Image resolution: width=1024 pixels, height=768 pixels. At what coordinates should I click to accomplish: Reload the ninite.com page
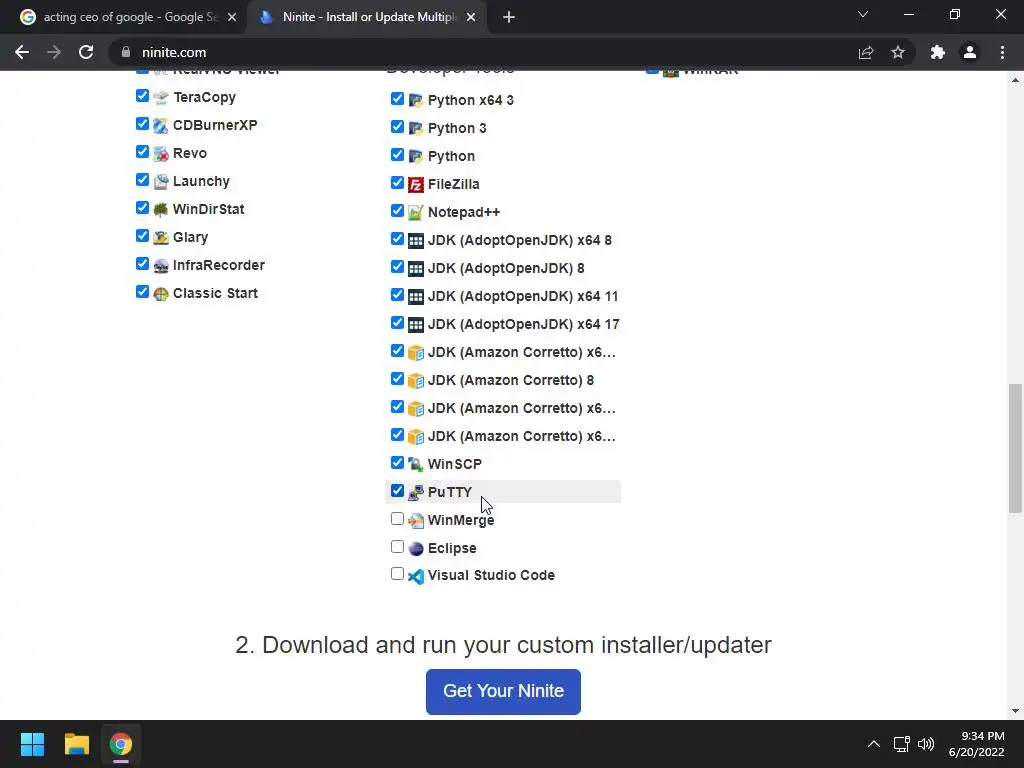coord(86,52)
